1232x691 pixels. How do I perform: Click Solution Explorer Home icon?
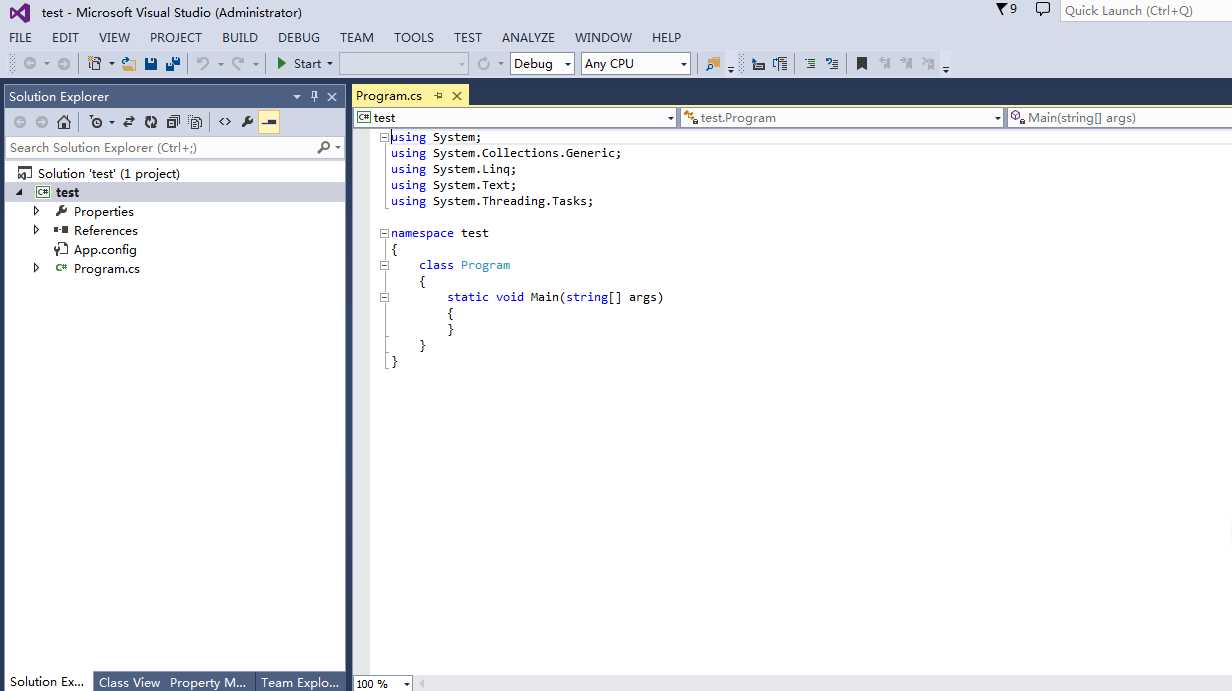(64, 122)
